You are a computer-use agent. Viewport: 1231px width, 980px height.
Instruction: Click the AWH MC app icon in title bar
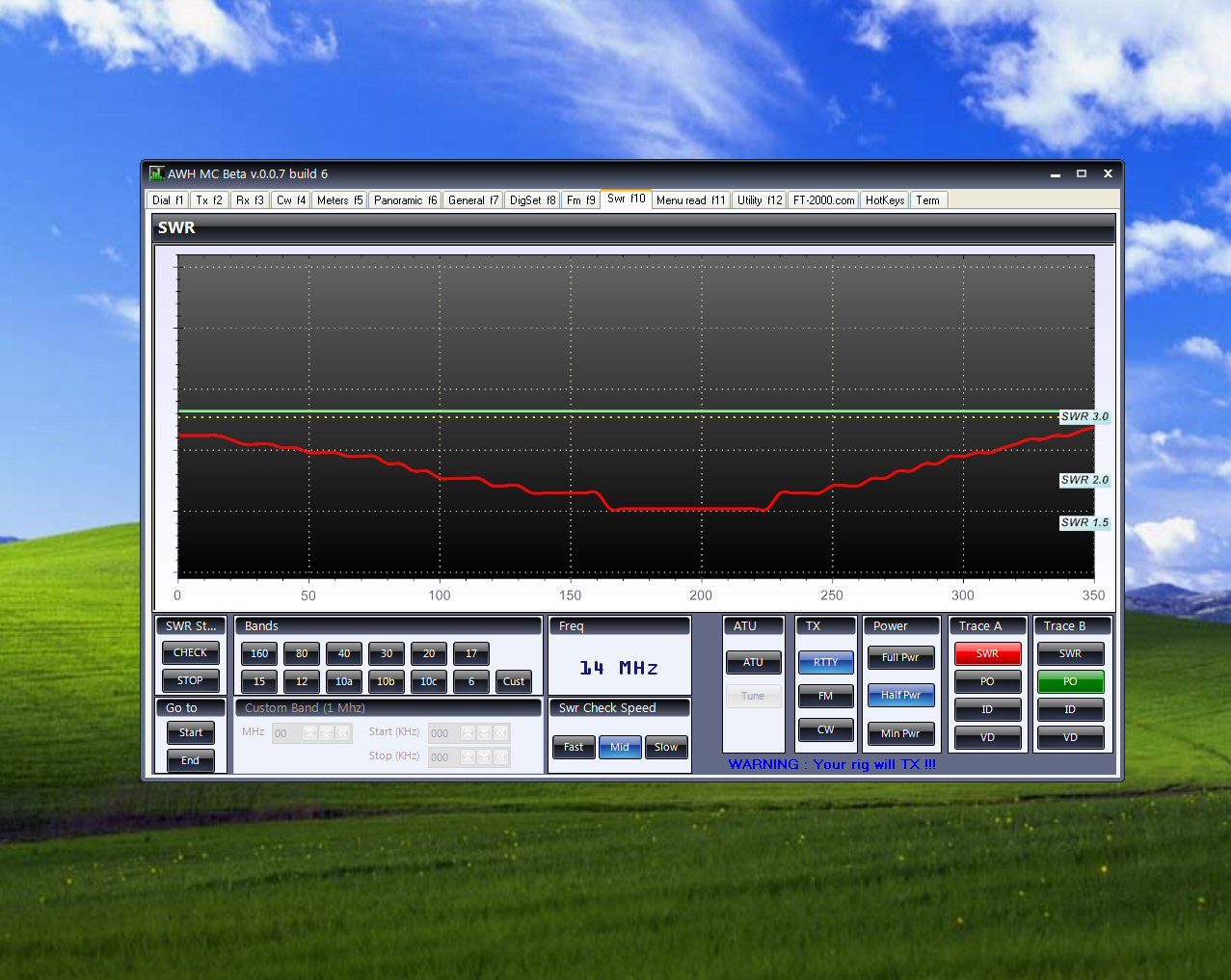tap(156, 173)
